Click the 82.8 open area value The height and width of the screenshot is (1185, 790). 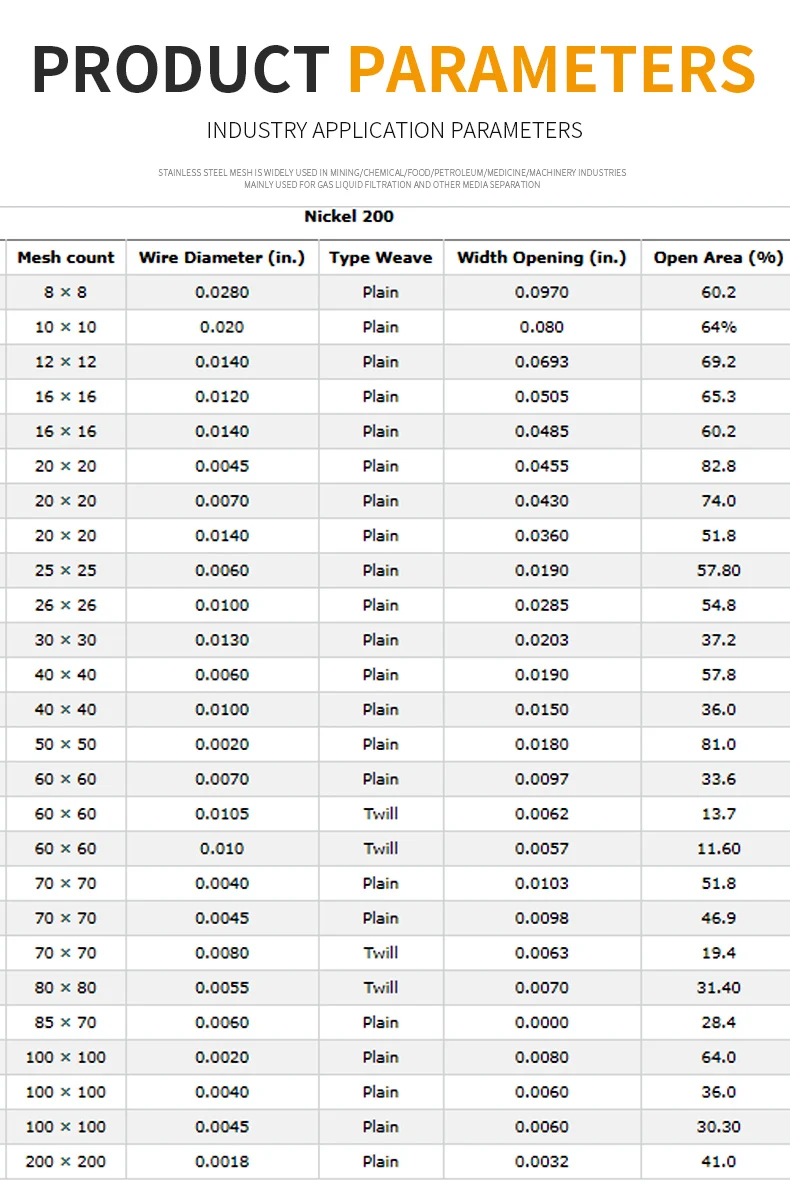click(718, 466)
